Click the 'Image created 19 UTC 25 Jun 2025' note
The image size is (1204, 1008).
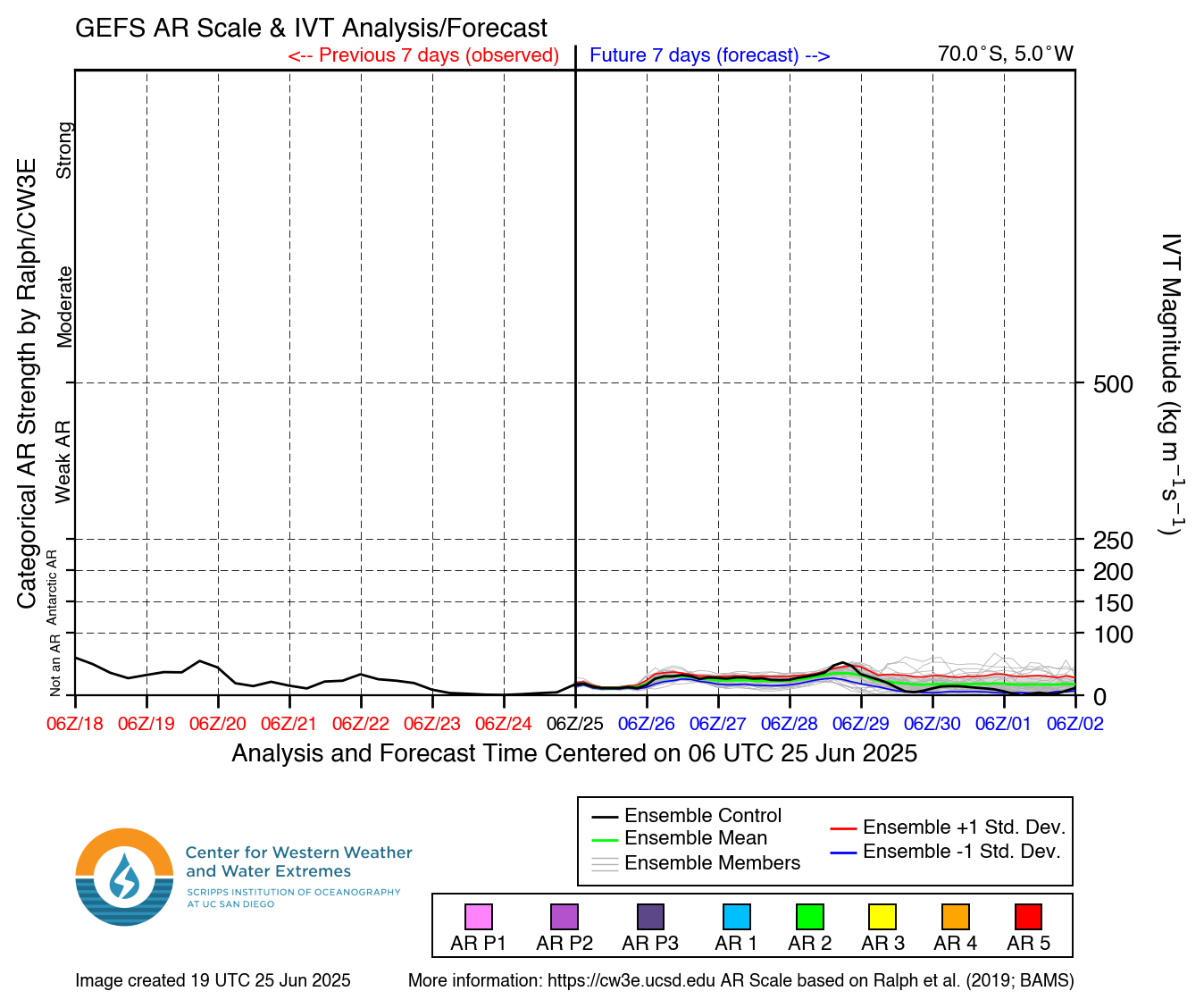[x=213, y=981]
